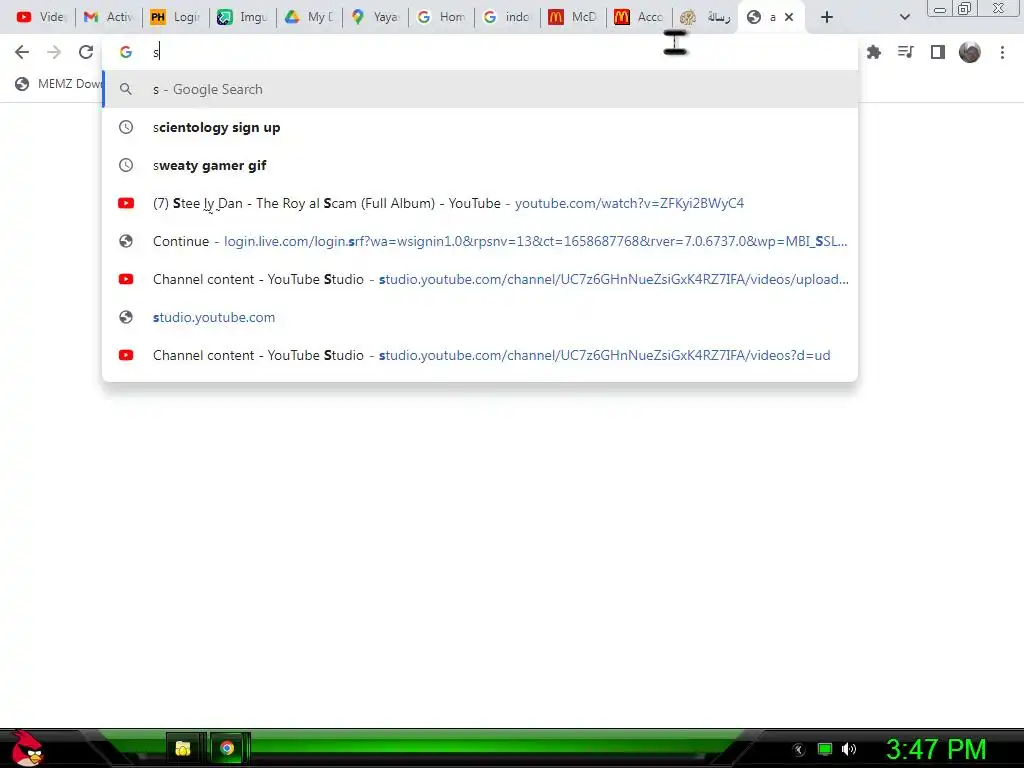Viewport: 1024px width, 768px height.
Task: Click globe icon beside Continue entry
Action: [x=126, y=241]
